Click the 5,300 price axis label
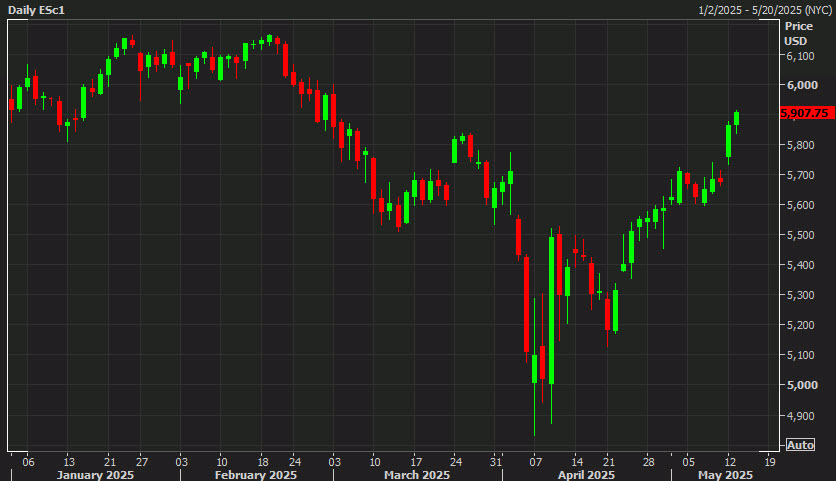This screenshot has height=481, width=836. click(800, 295)
